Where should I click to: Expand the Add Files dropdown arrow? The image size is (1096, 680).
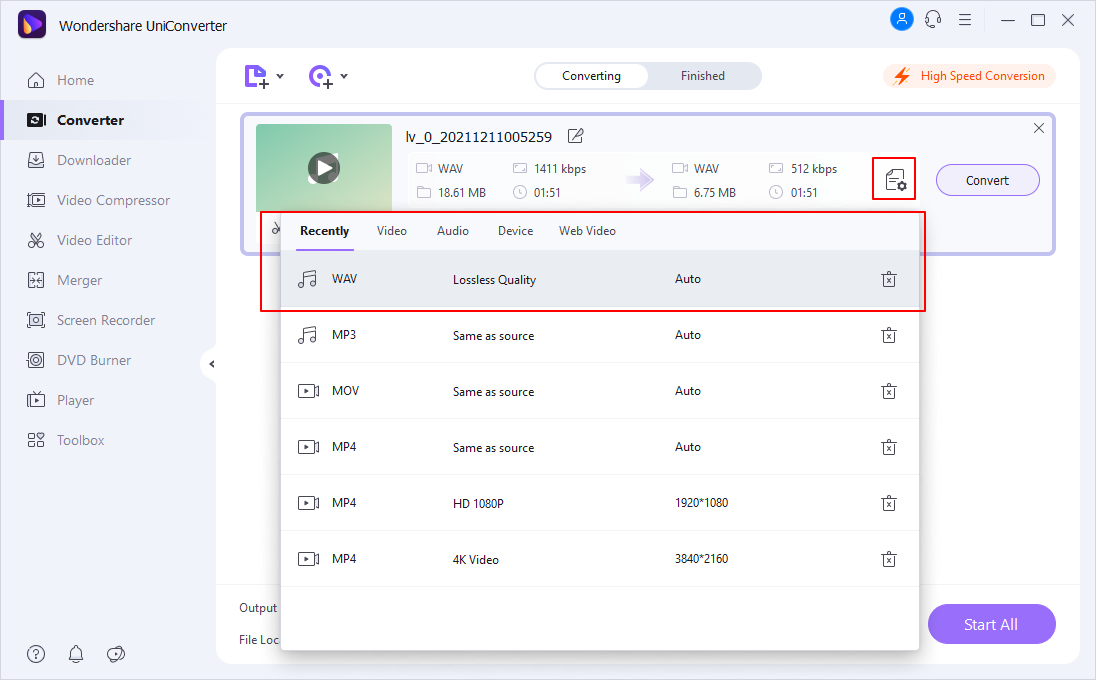click(x=280, y=76)
